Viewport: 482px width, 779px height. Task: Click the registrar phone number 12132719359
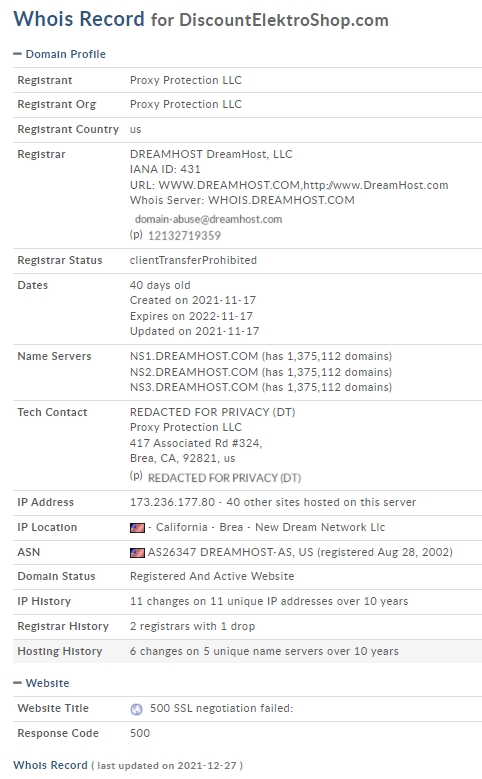tap(184, 235)
